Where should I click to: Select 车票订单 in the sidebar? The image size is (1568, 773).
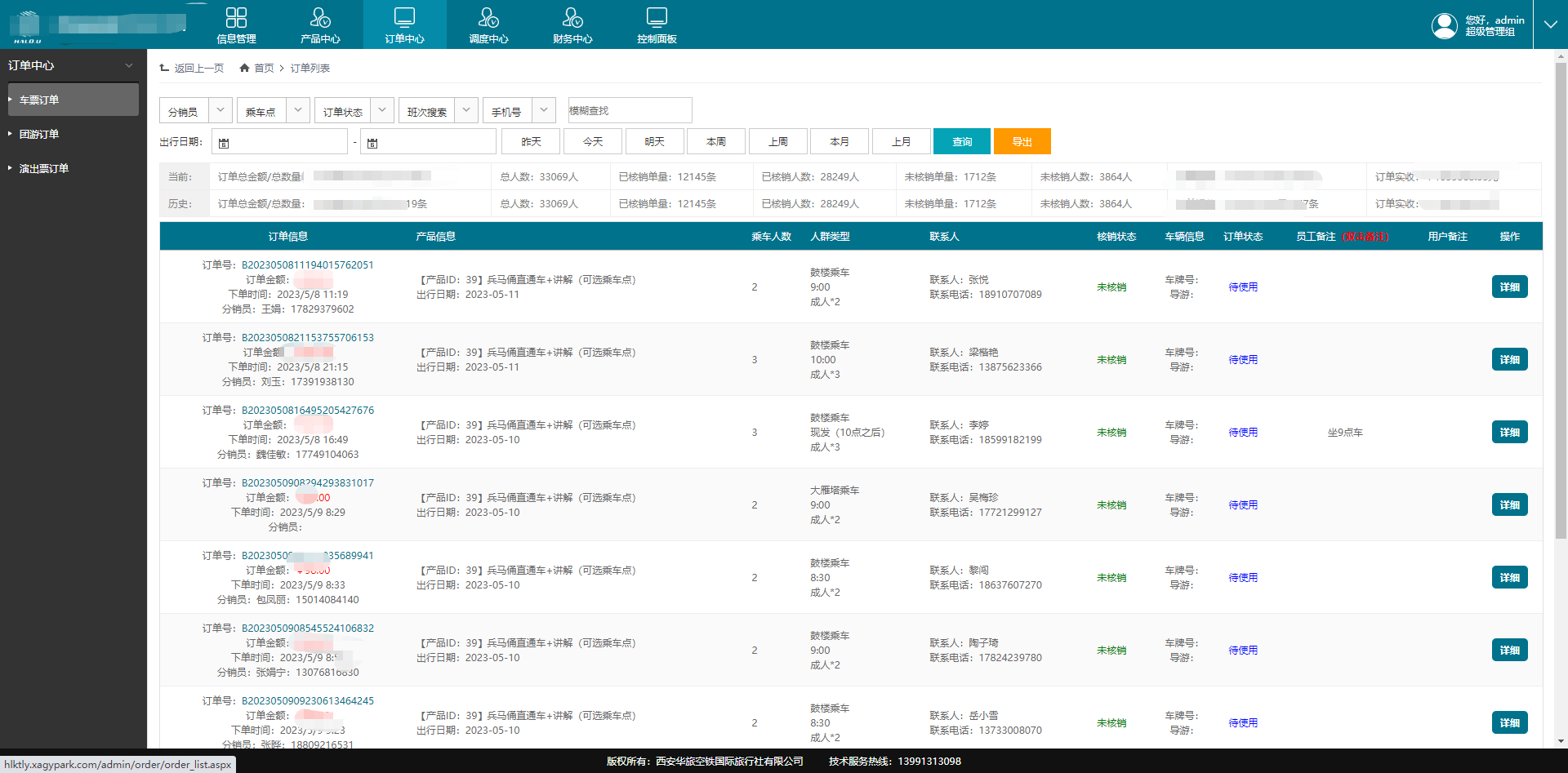pos(73,100)
